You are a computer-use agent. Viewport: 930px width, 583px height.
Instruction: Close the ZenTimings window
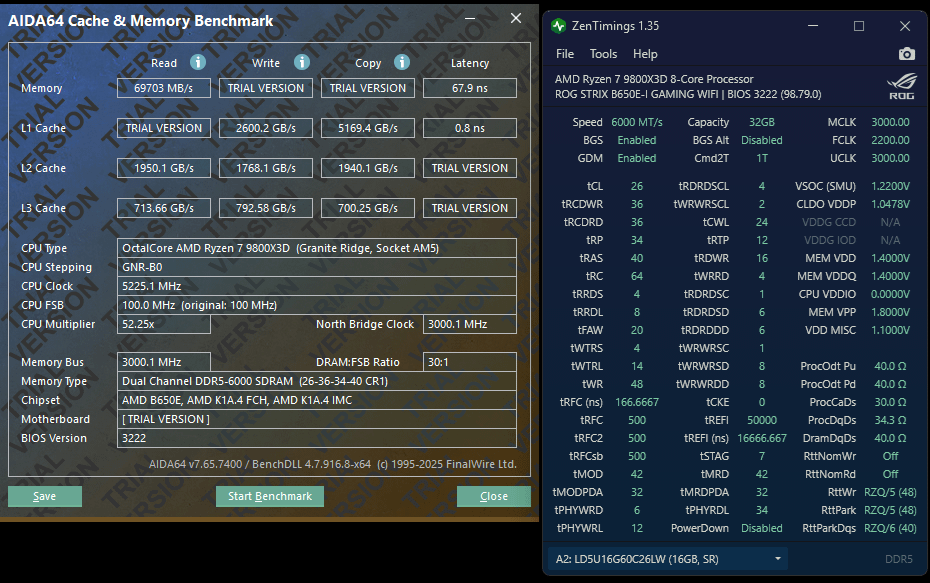pyautogui.click(x=904, y=26)
